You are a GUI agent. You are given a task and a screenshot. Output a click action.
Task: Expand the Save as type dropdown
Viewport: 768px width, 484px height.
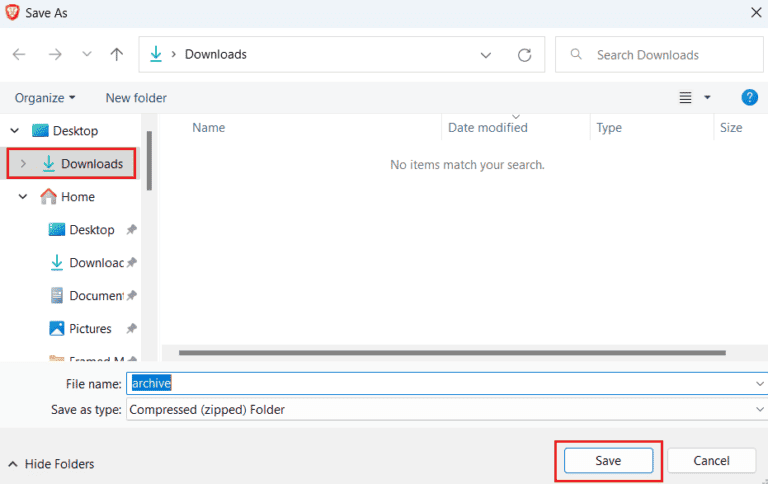[x=759, y=409]
